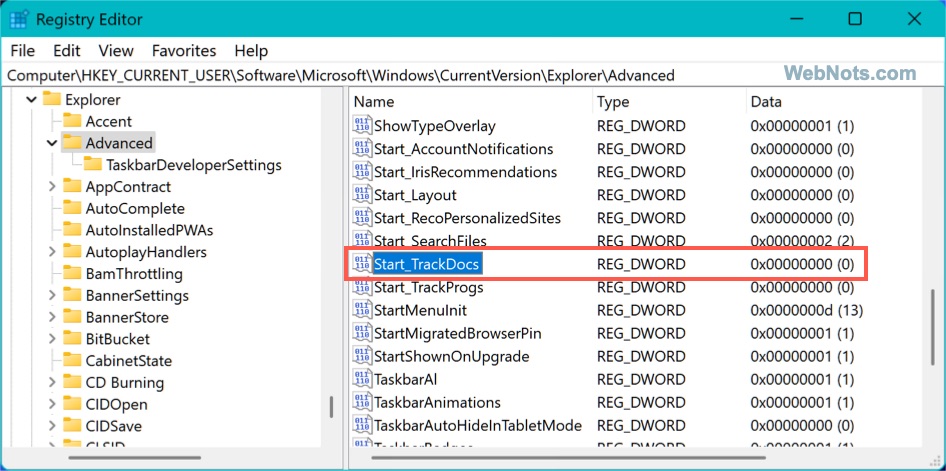Open the View menu
This screenshot has height=471, width=946.
point(116,51)
